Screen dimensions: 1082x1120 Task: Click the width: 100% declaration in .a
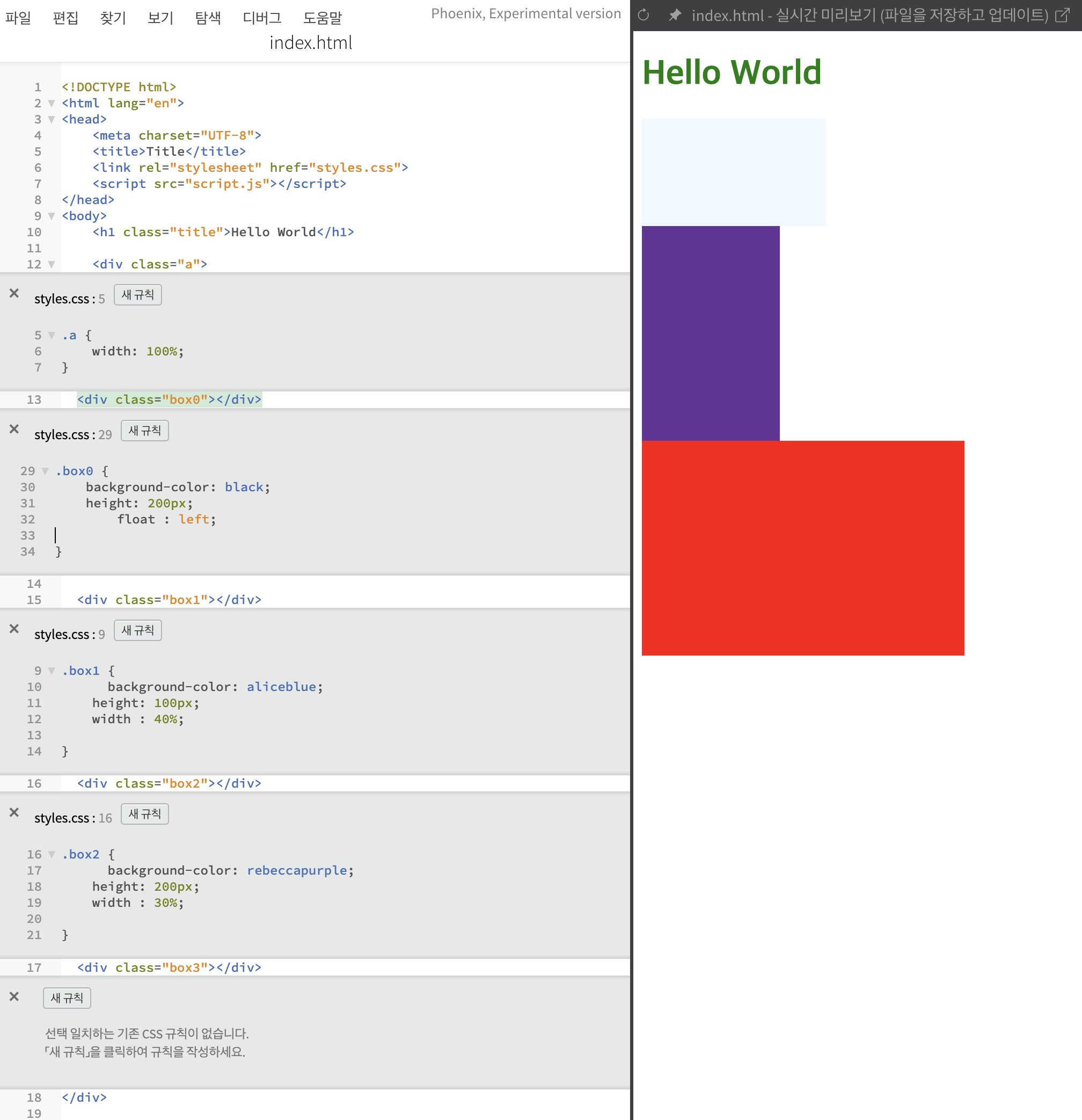tap(138, 352)
